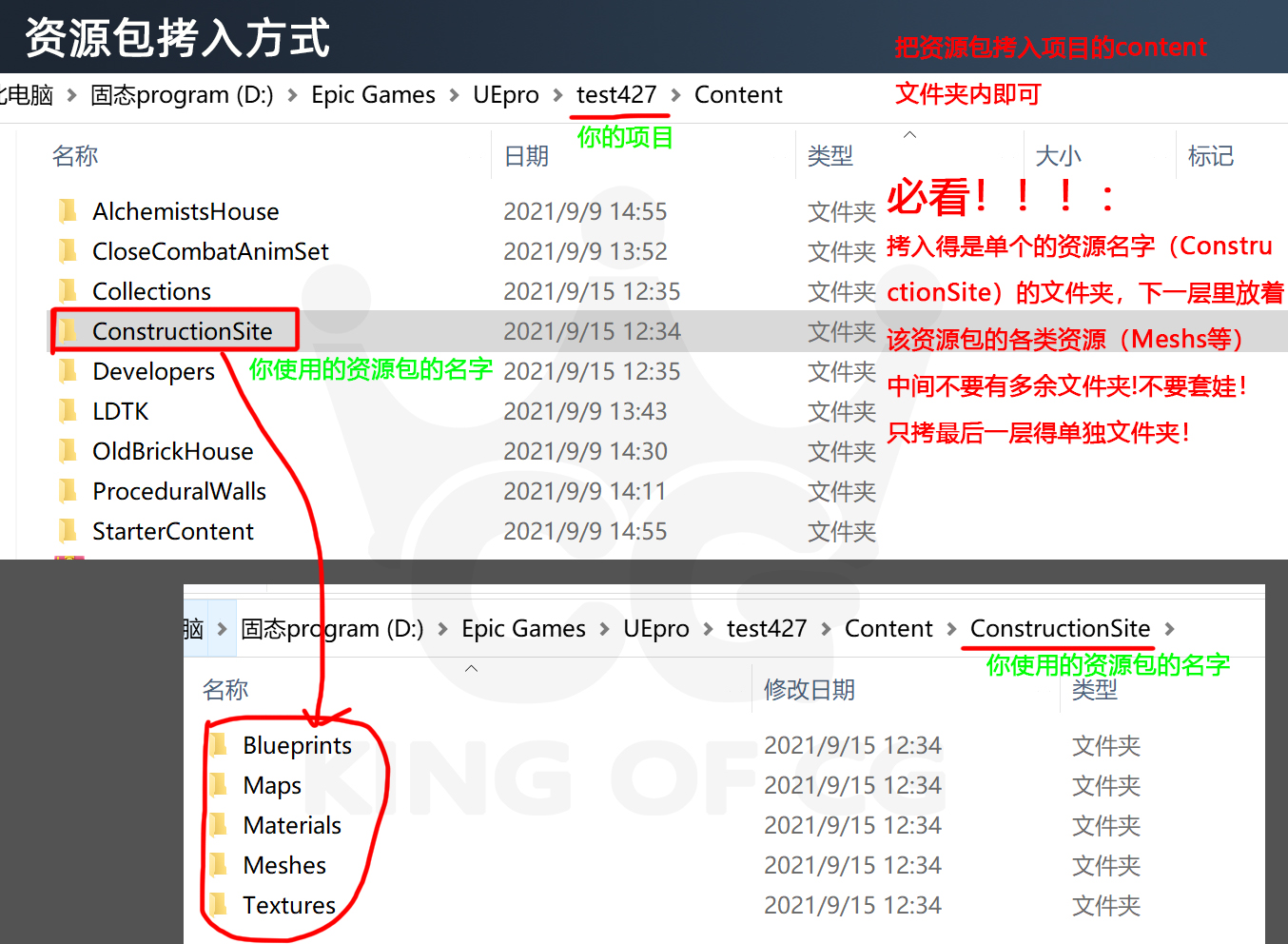Open the Blueprints folder in ConstructionSite

click(x=297, y=745)
